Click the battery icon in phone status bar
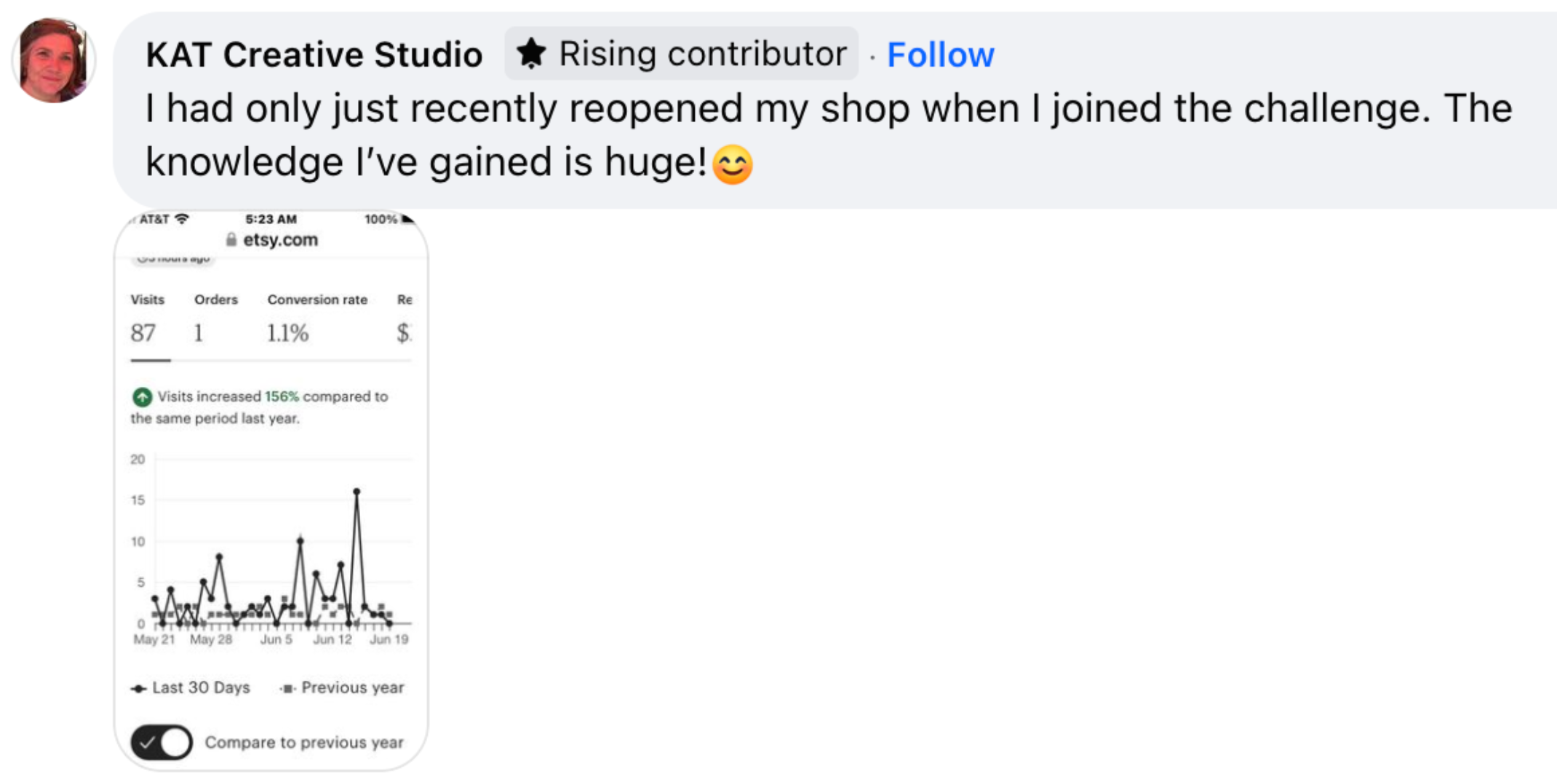 pyautogui.click(x=408, y=219)
